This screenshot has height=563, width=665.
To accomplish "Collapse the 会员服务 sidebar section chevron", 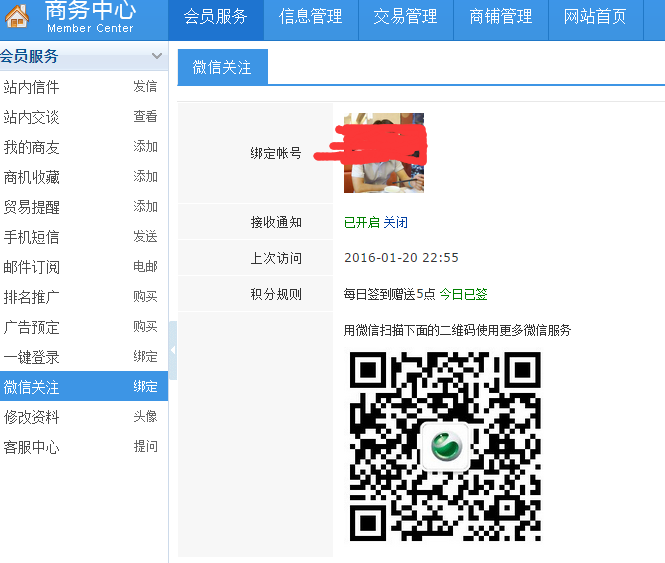I will [x=156, y=57].
